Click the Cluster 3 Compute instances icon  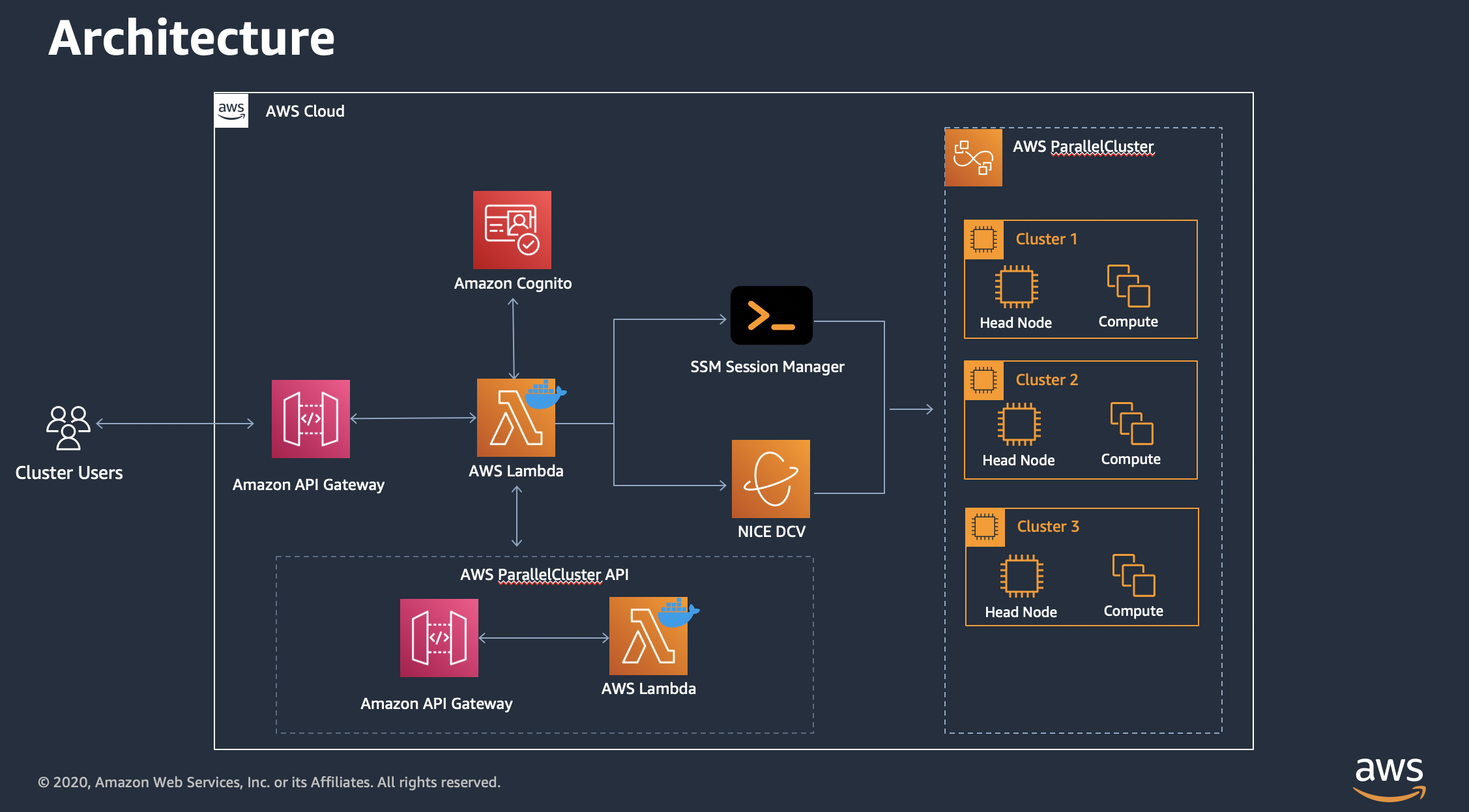click(x=1133, y=575)
